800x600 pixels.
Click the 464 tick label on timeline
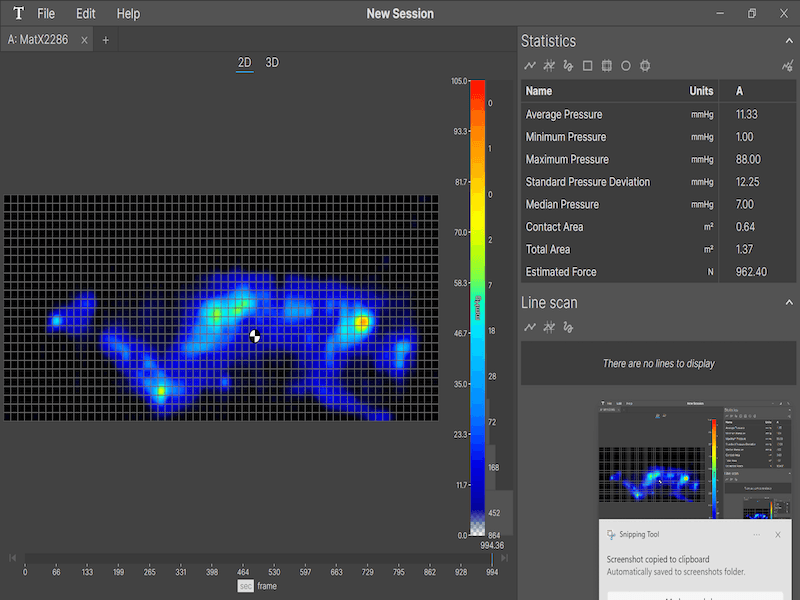coord(243,572)
